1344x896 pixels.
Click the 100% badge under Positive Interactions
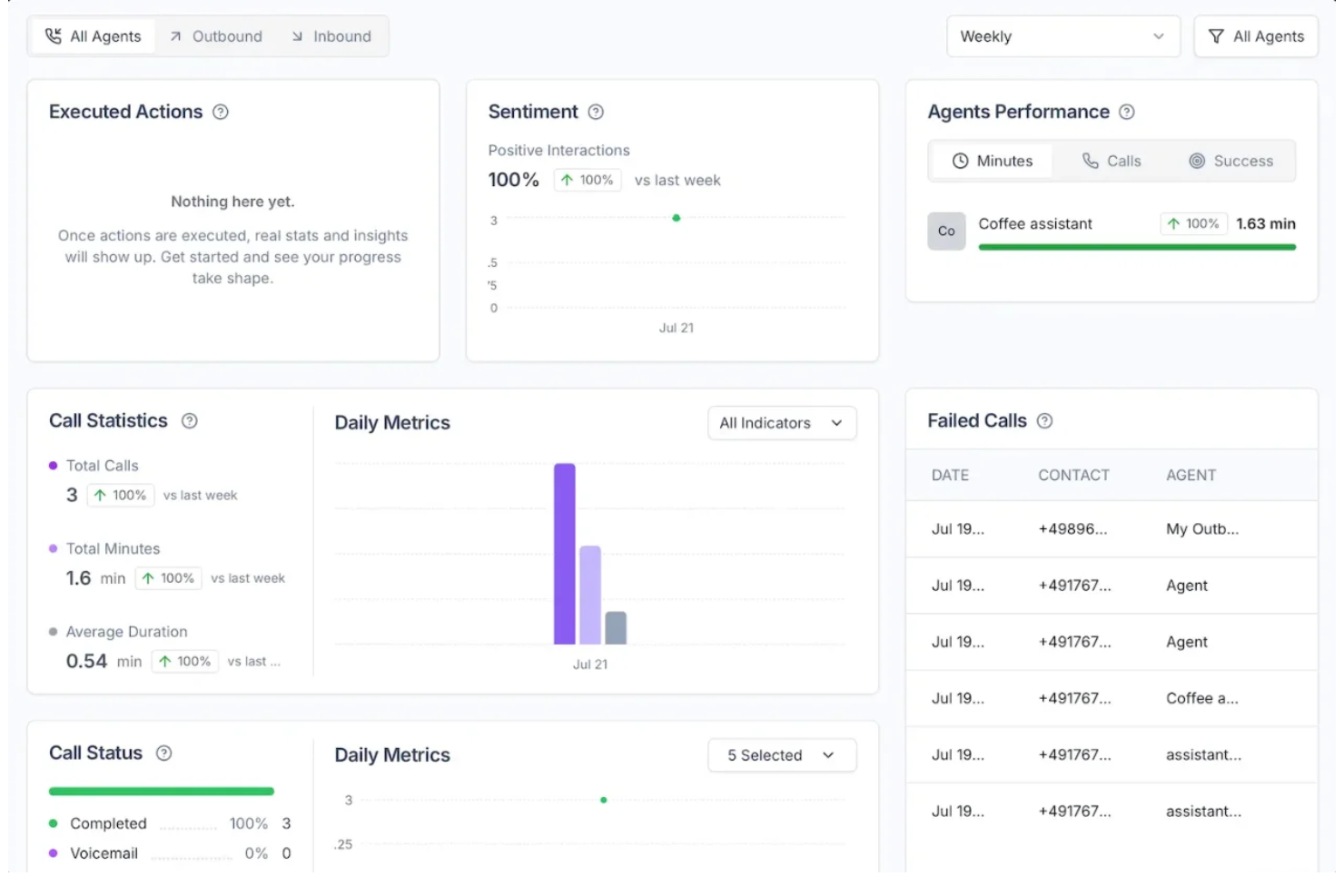point(587,180)
